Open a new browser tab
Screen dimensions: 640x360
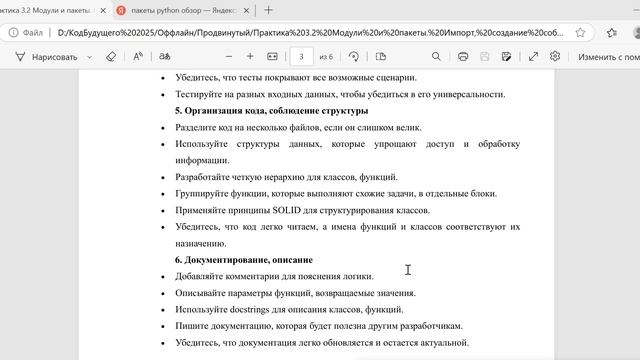[268, 11]
